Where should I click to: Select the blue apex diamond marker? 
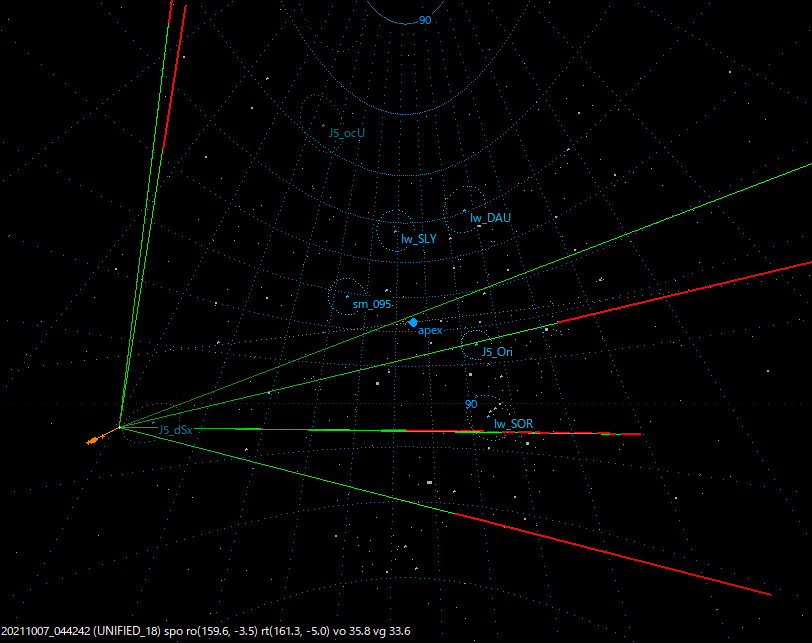(412, 322)
